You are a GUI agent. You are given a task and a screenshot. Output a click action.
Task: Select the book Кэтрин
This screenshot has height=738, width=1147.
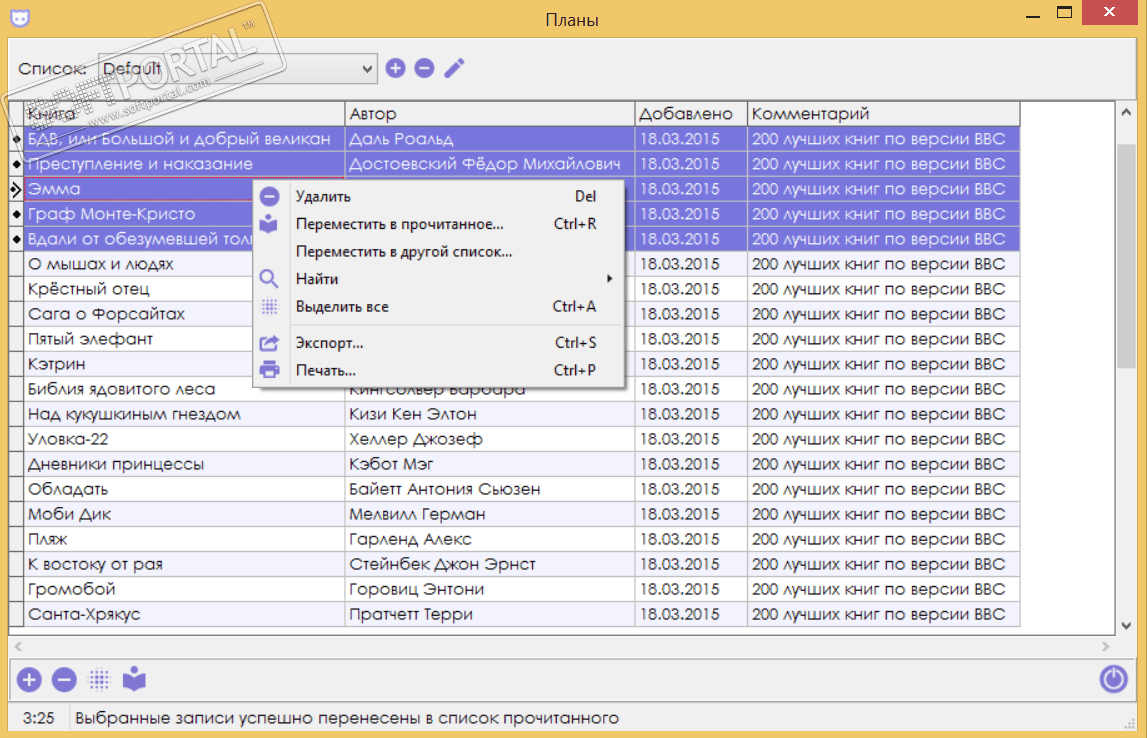(x=139, y=364)
